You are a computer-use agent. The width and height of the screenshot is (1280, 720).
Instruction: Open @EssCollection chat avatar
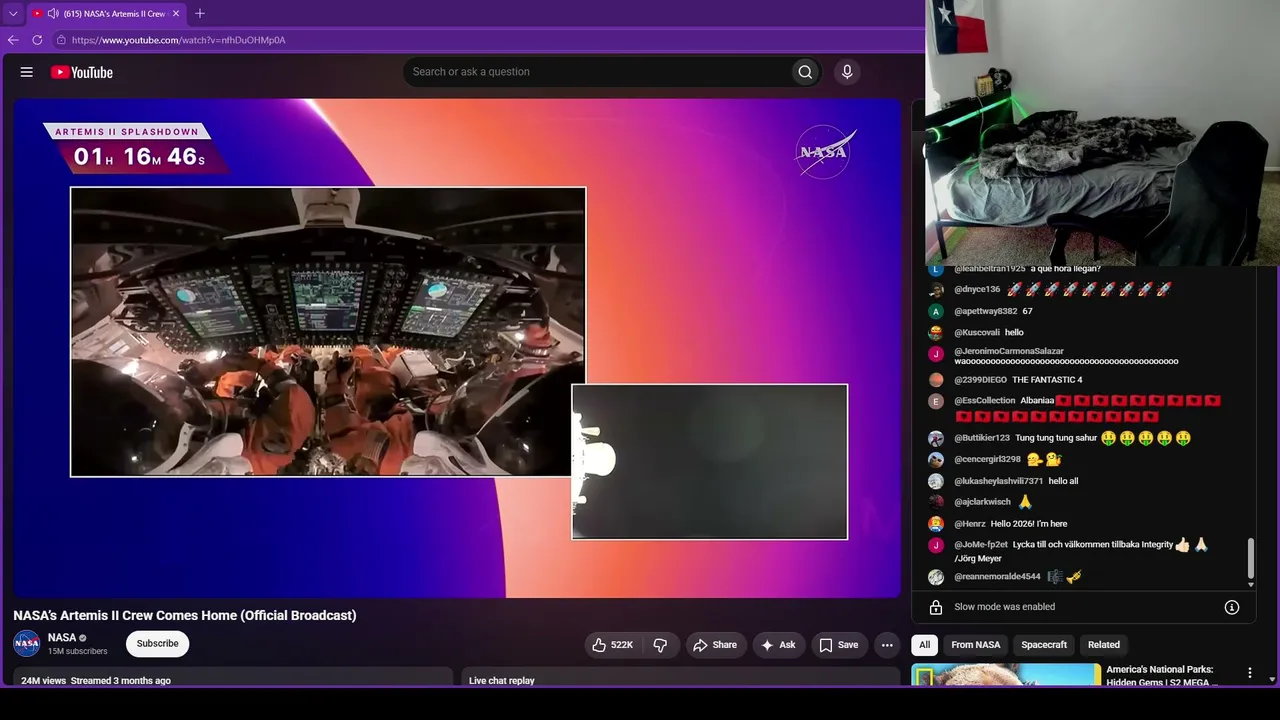click(x=936, y=401)
